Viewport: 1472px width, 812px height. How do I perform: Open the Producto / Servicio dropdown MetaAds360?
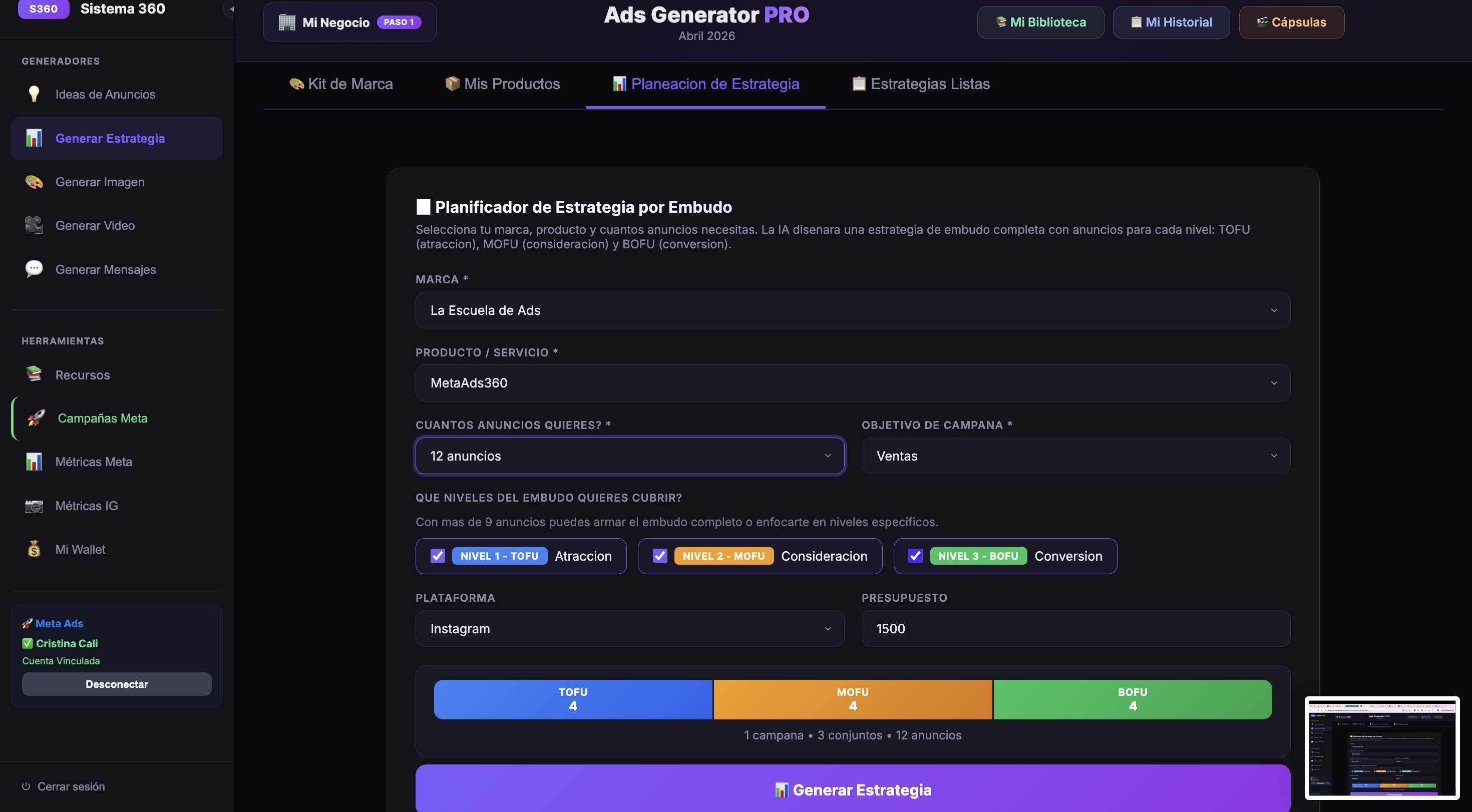point(853,383)
